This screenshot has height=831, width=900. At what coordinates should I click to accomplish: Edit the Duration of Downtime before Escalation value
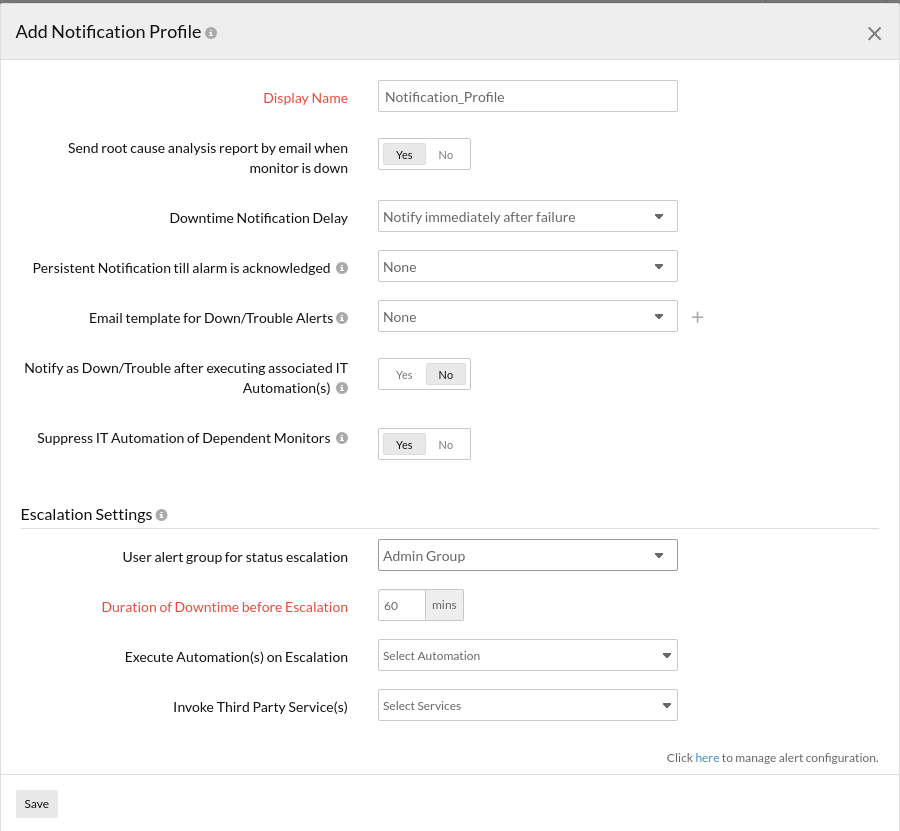point(400,605)
